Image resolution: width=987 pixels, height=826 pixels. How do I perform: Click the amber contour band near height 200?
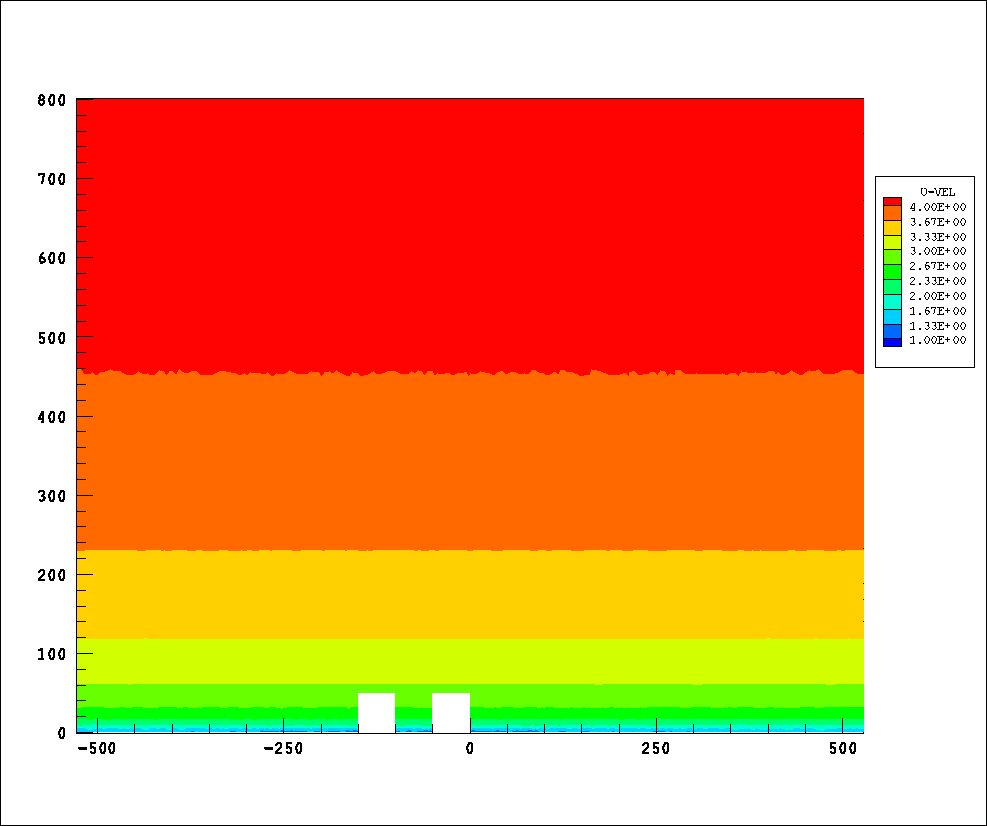click(x=470, y=595)
